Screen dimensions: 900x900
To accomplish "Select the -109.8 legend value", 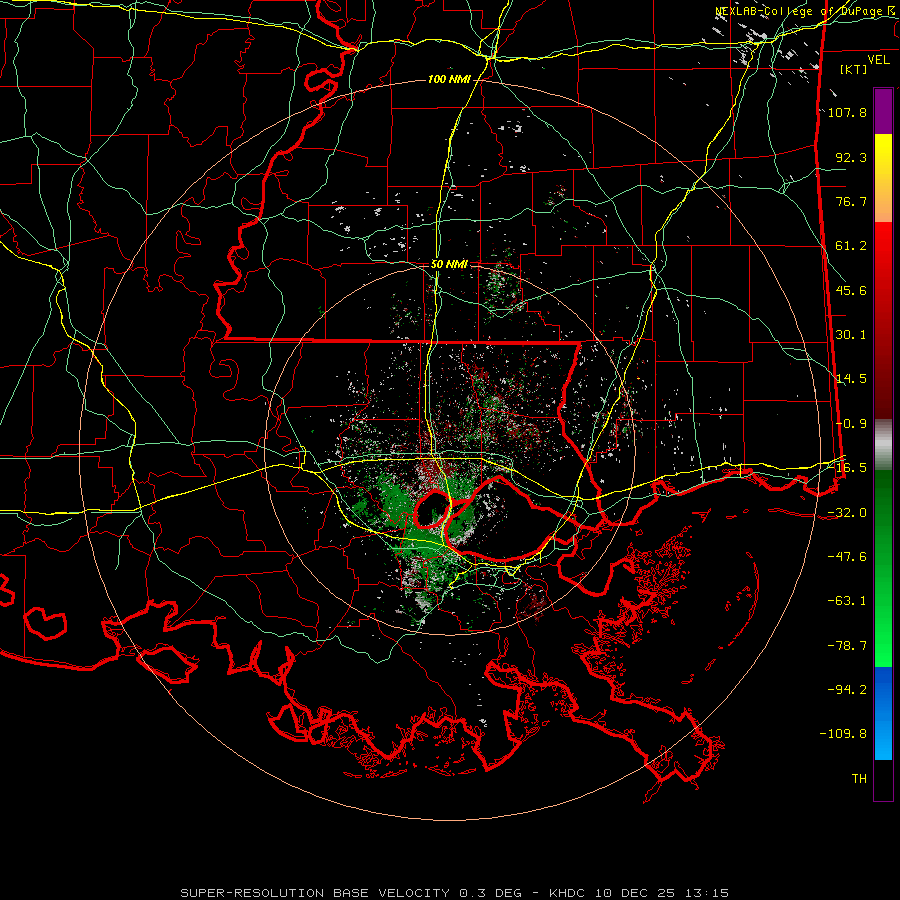I will (843, 734).
